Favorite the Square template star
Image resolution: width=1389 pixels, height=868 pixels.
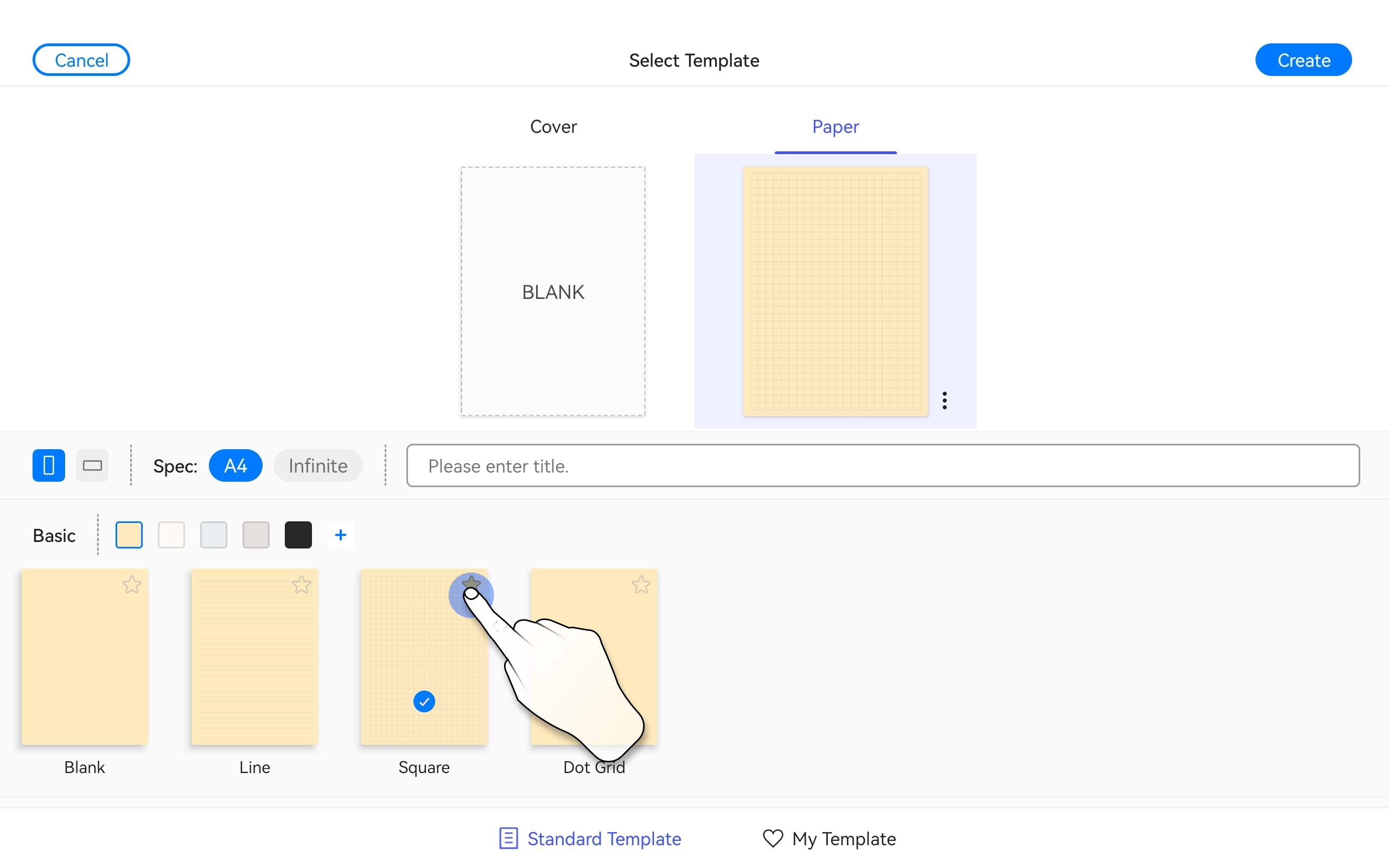pyautogui.click(x=471, y=584)
